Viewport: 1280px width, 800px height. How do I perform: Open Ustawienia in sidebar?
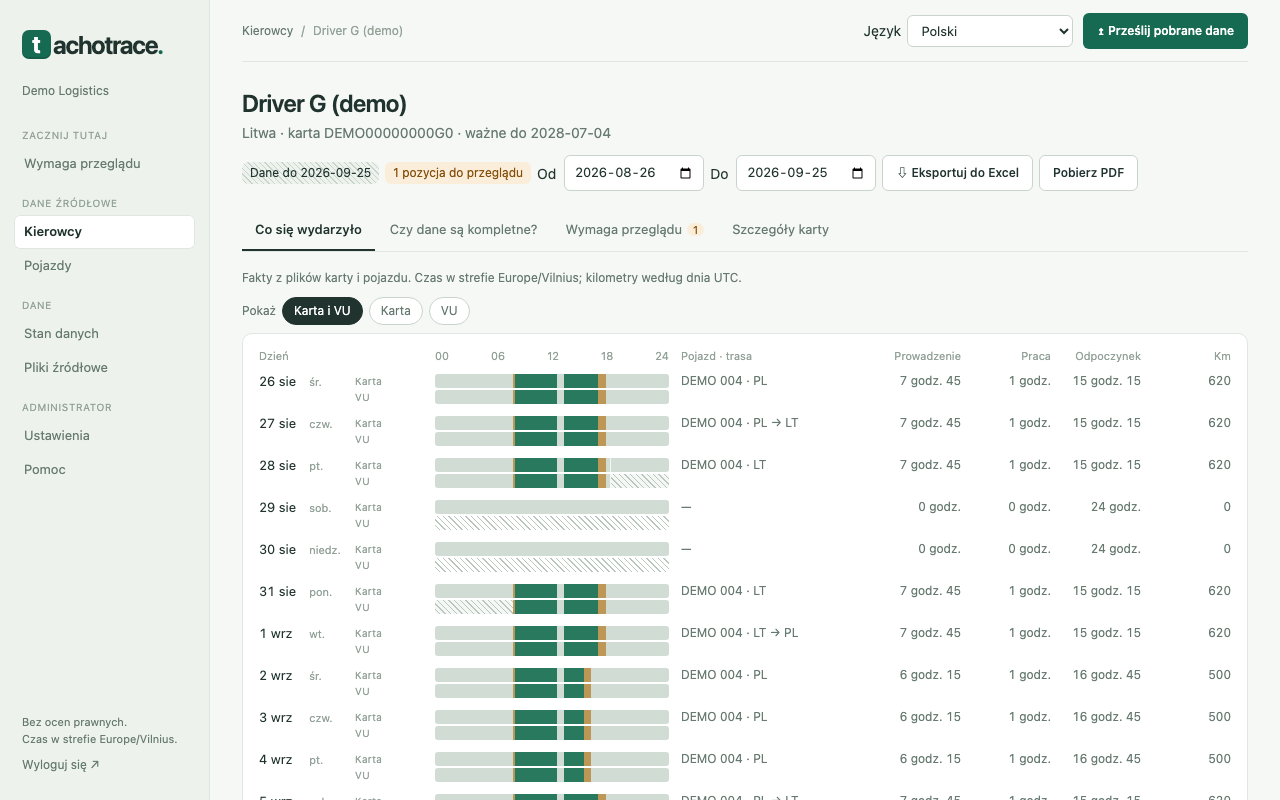click(104, 435)
